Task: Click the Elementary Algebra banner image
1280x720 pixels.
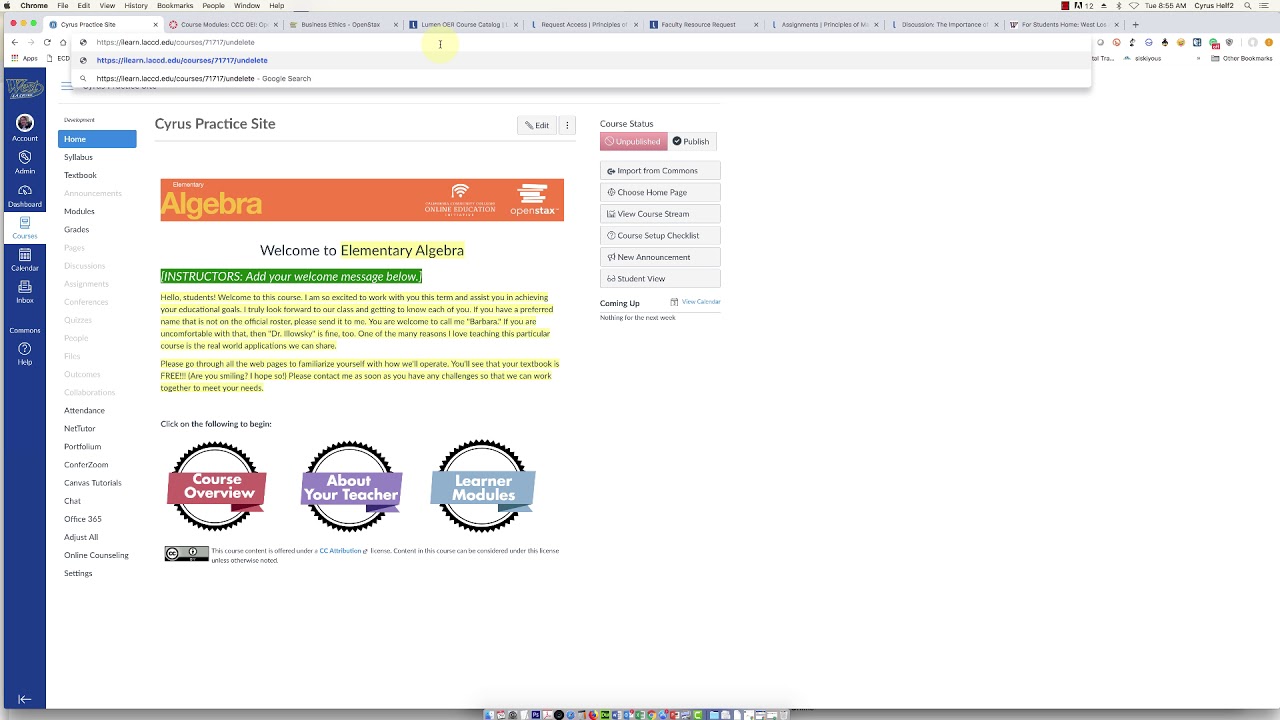Action: 362,200
